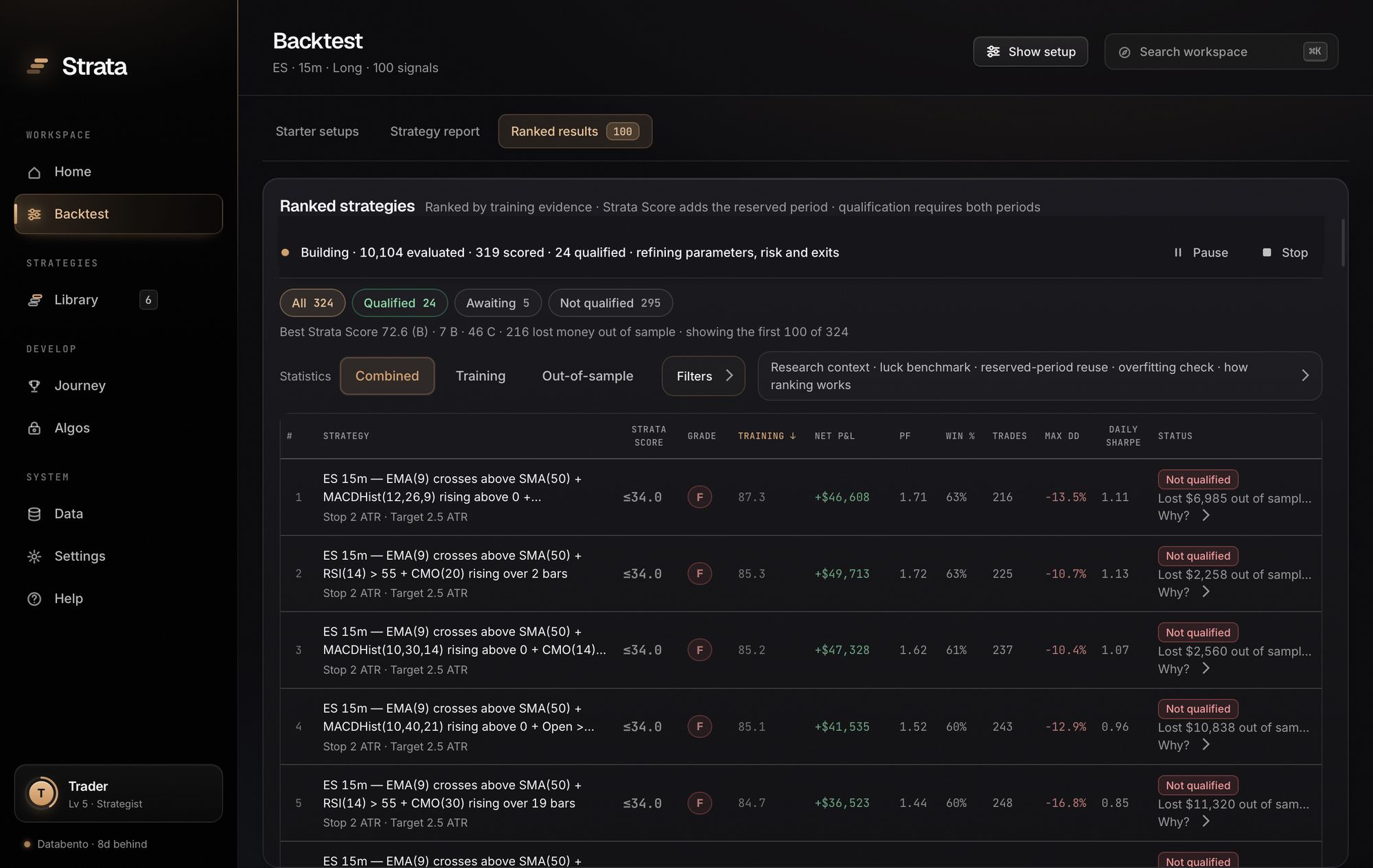Click the Library count badge 6
This screenshot has height=868, width=1373.
(x=148, y=300)
